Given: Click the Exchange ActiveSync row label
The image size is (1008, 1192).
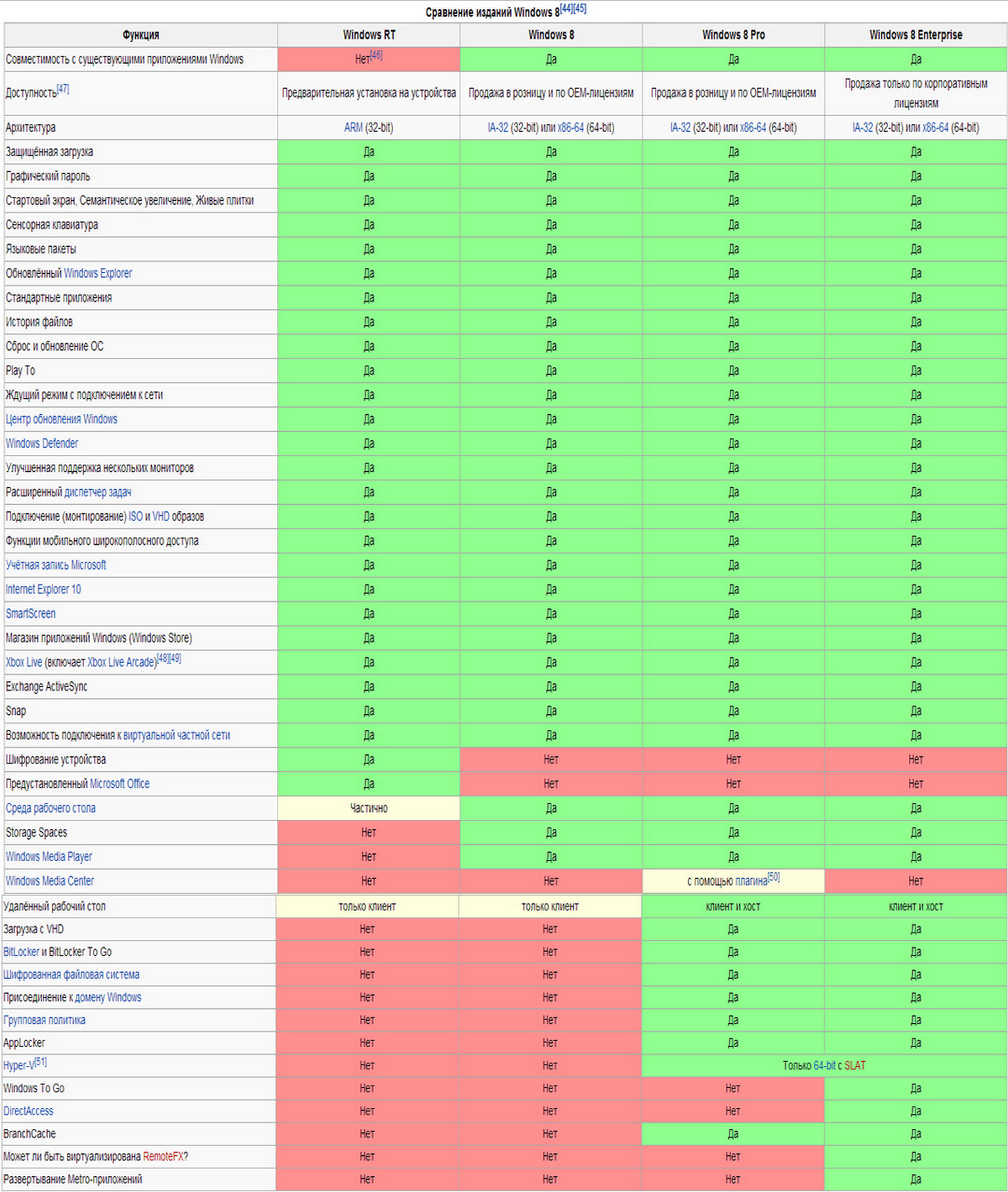Looking at the screenshot, I should [x=47, y=686].
